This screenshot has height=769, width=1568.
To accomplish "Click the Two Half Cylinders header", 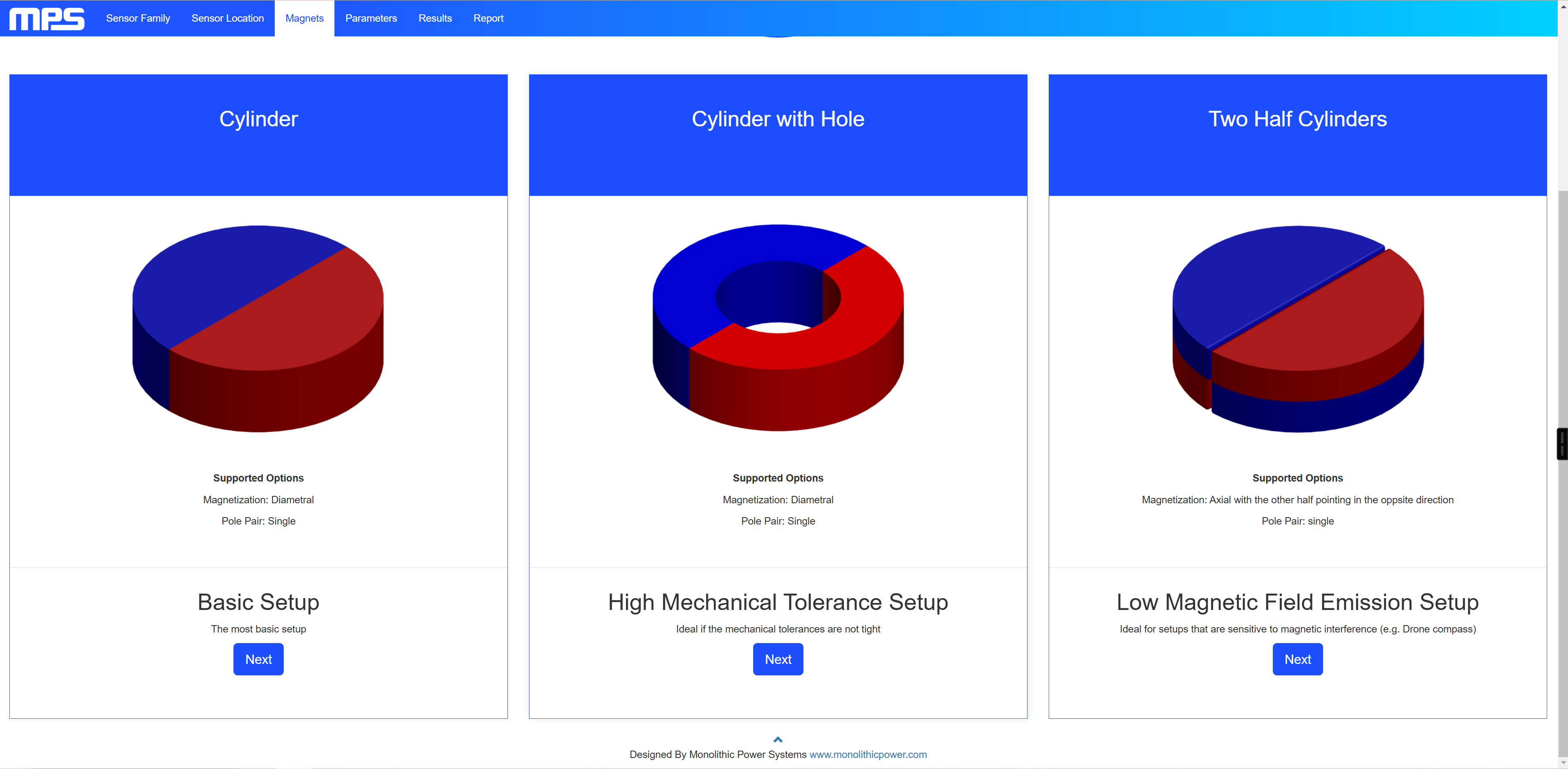I will point(1297,135).
